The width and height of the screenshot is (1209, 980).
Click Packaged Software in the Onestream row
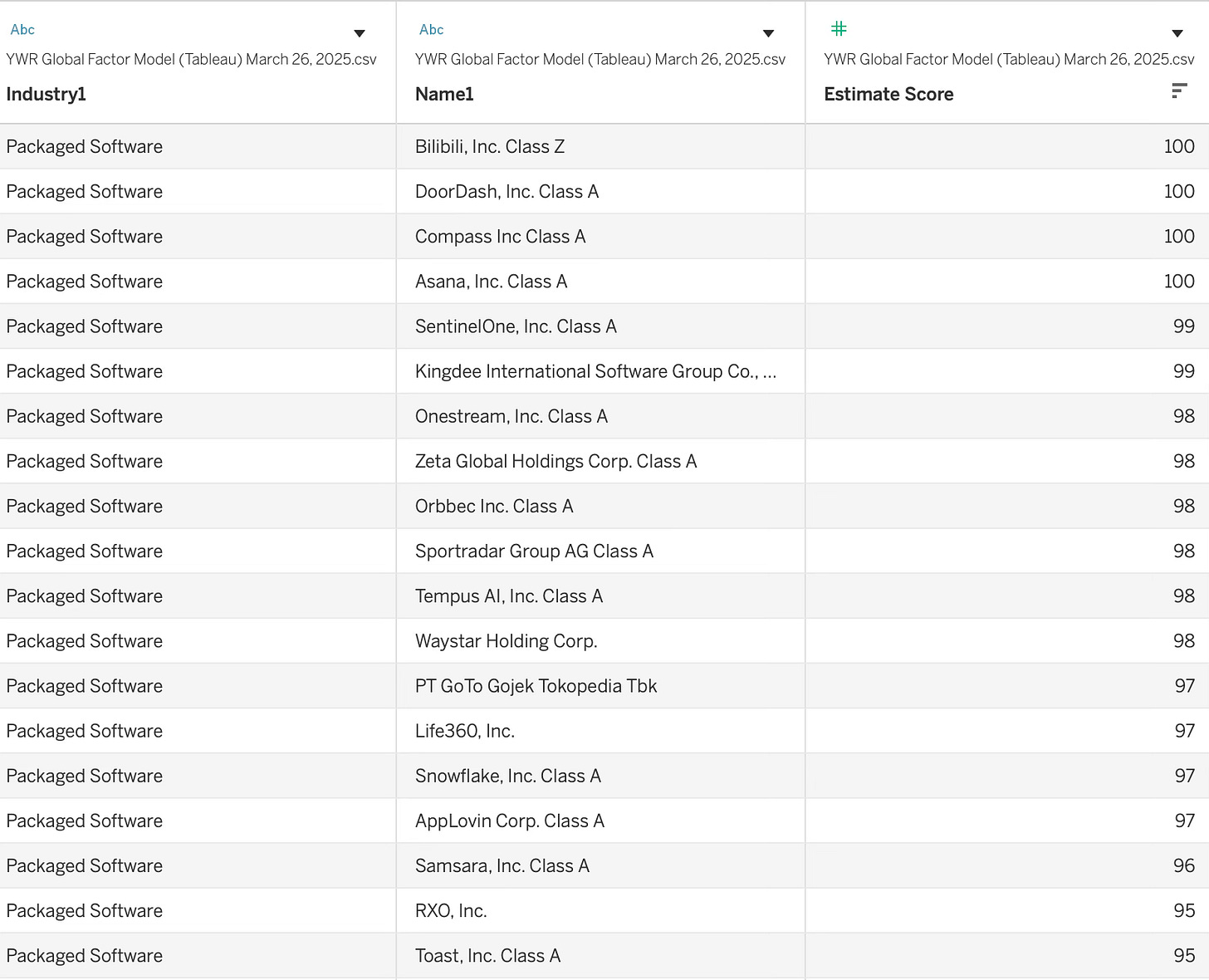(x=85, y=416)
